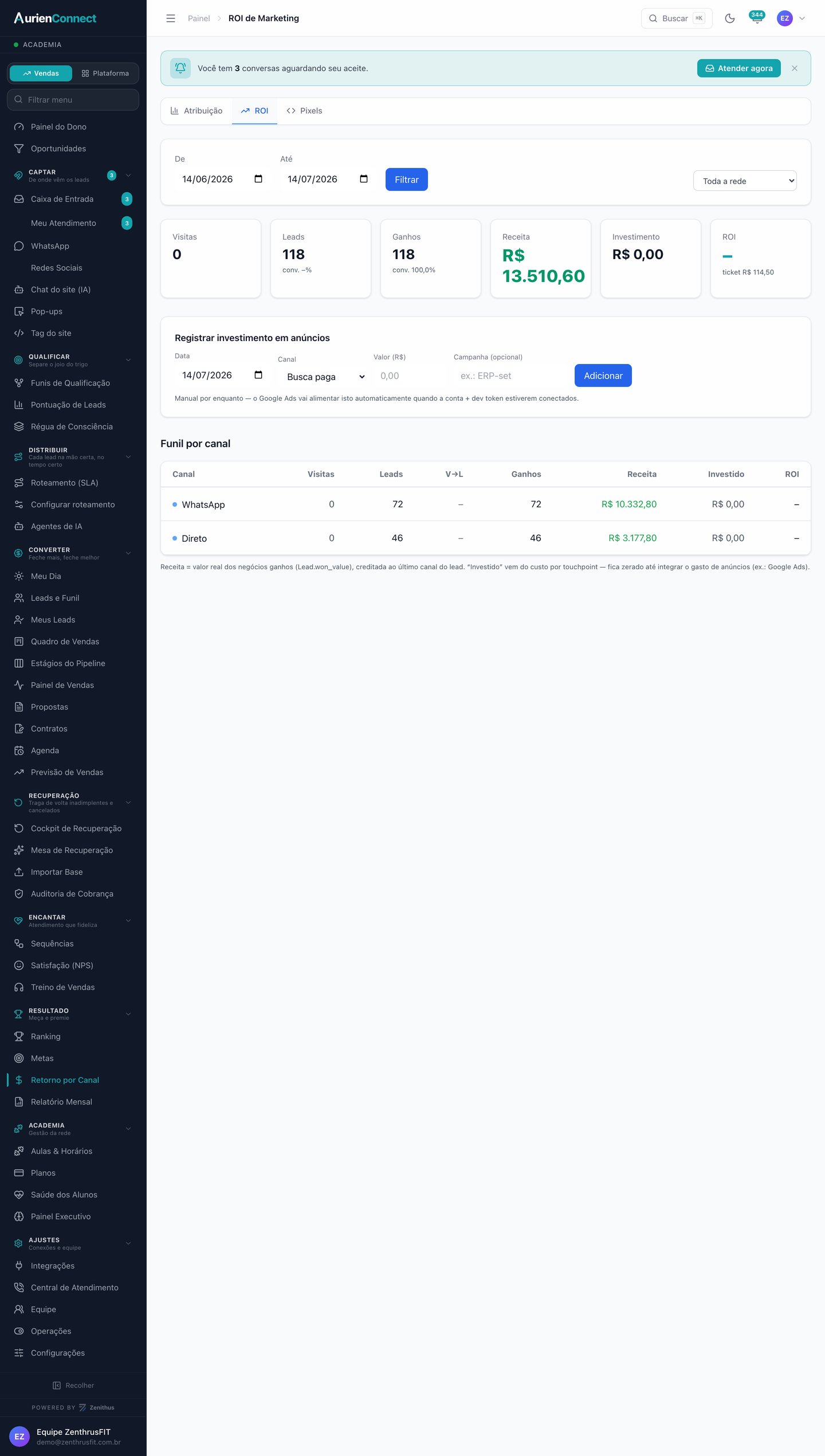825x1456 pixels.
Task: Open Agentes de IA icon
Action: [x=19, y=526]
